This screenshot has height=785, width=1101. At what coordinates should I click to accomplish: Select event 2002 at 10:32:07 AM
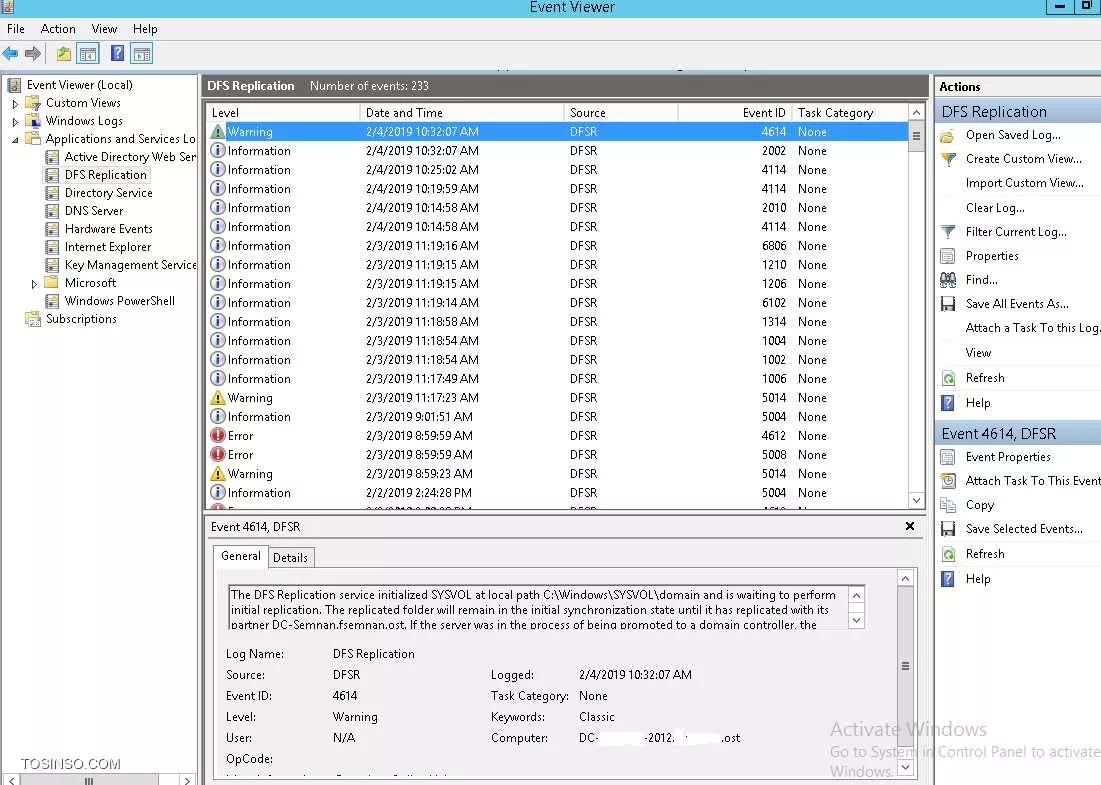[x=558, y=151]
